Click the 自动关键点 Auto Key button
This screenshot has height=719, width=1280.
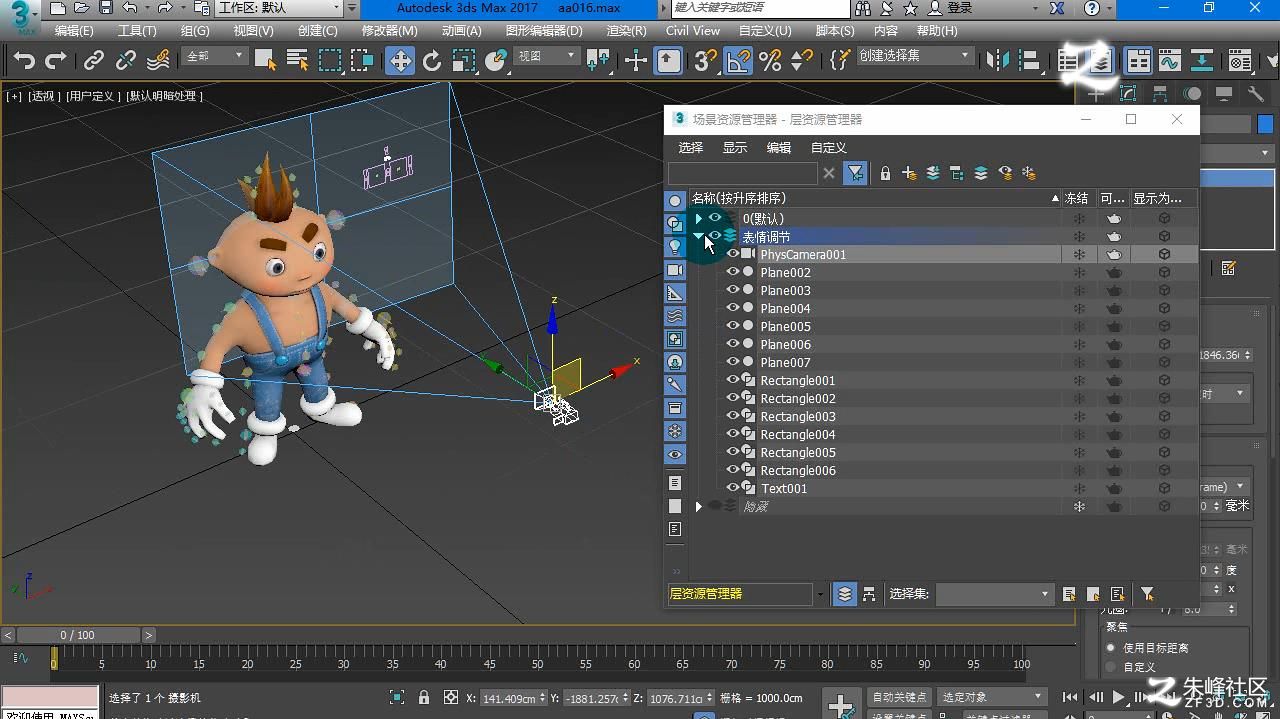click(x=899, y=697)
